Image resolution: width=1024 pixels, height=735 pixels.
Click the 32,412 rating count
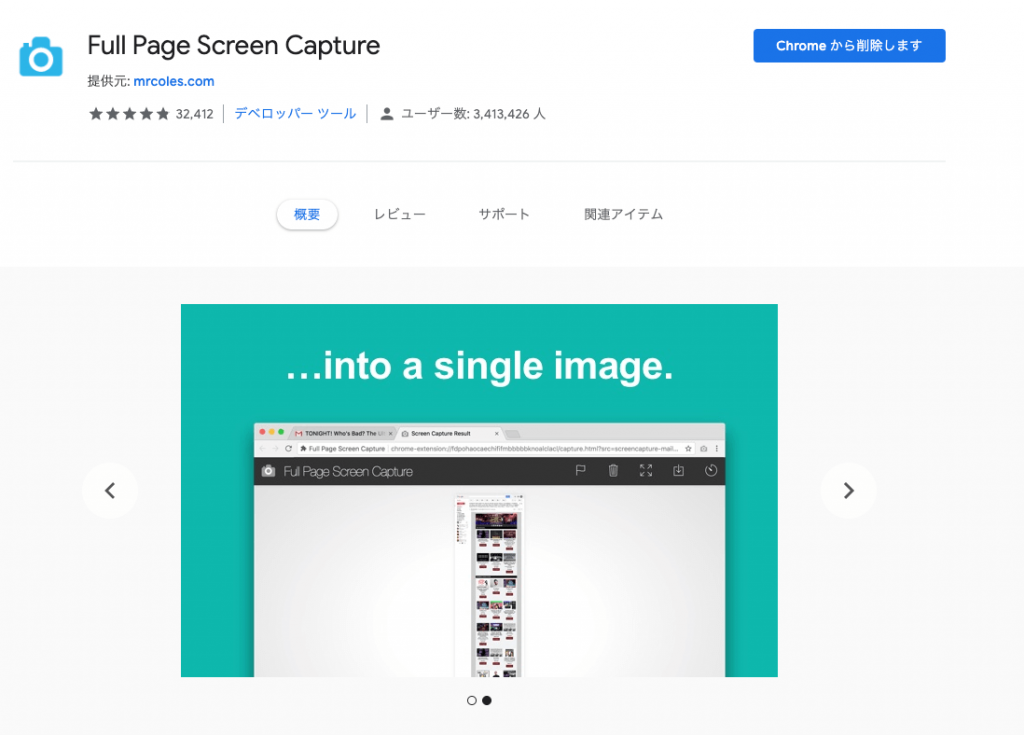coord(195,114)
